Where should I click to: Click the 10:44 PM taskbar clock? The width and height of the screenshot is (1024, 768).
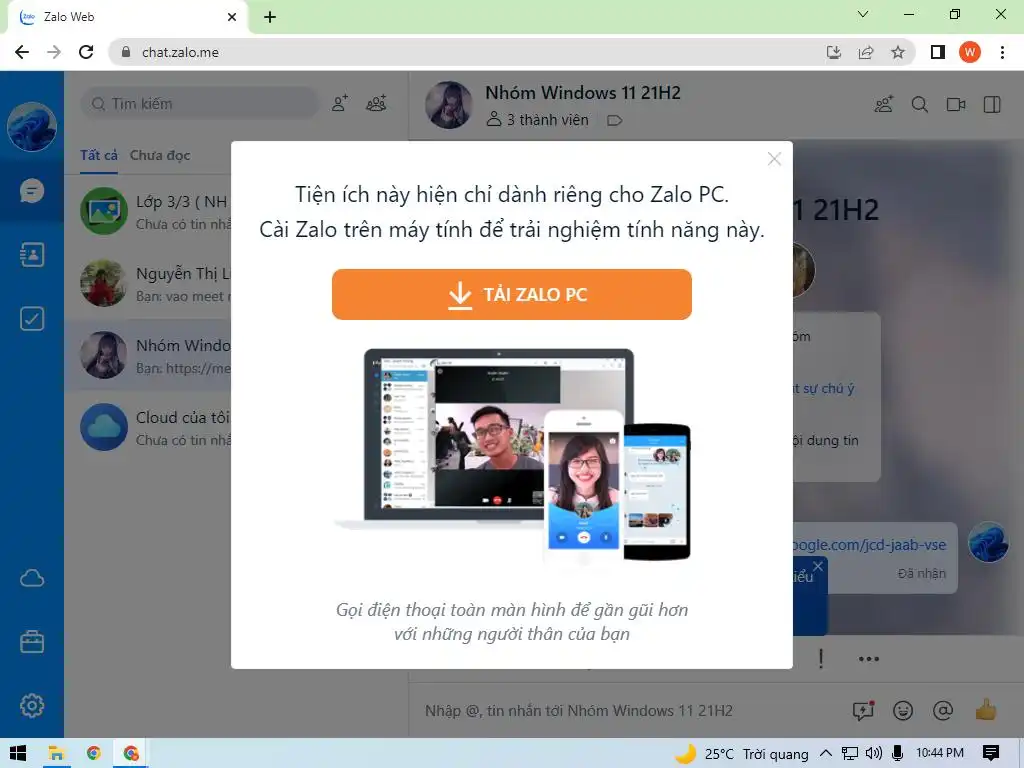[x=940, y=753]
